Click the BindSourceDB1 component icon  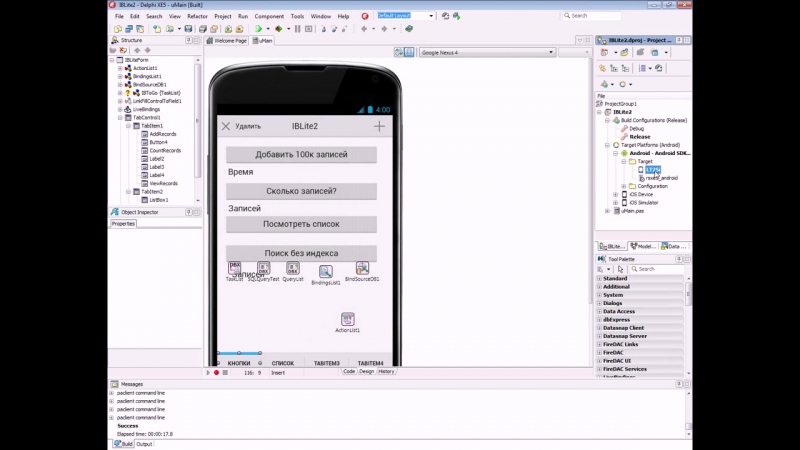coord(362,268)
